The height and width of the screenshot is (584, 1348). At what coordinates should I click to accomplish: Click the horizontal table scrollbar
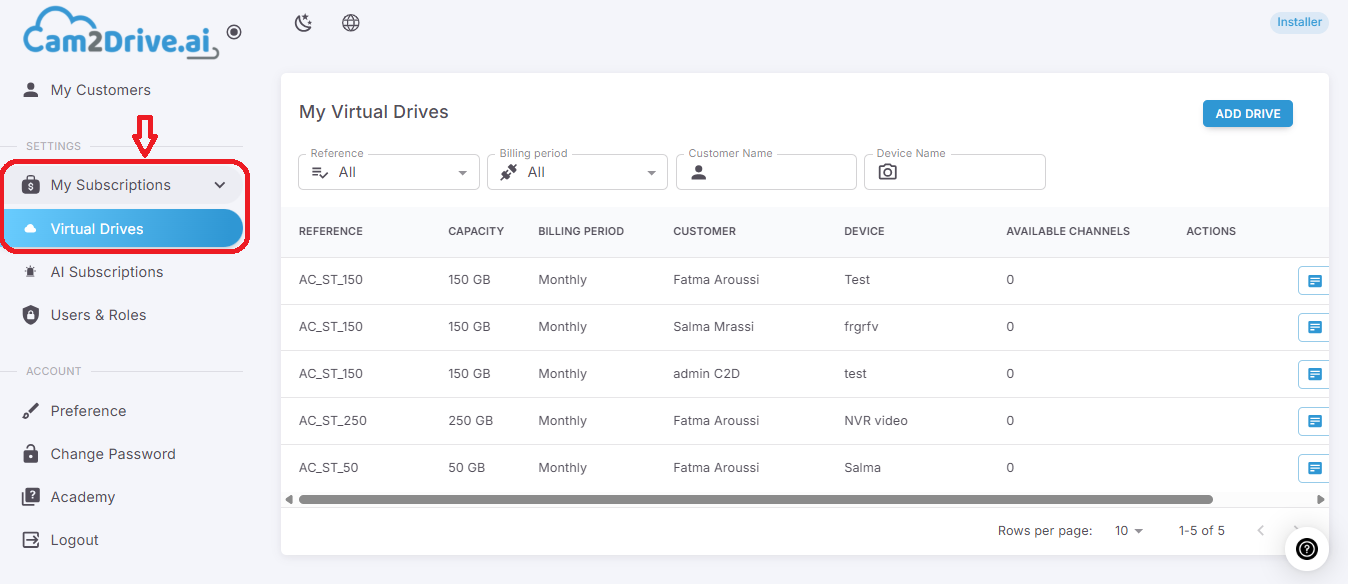pyautogui.click(x=755, y=499)
